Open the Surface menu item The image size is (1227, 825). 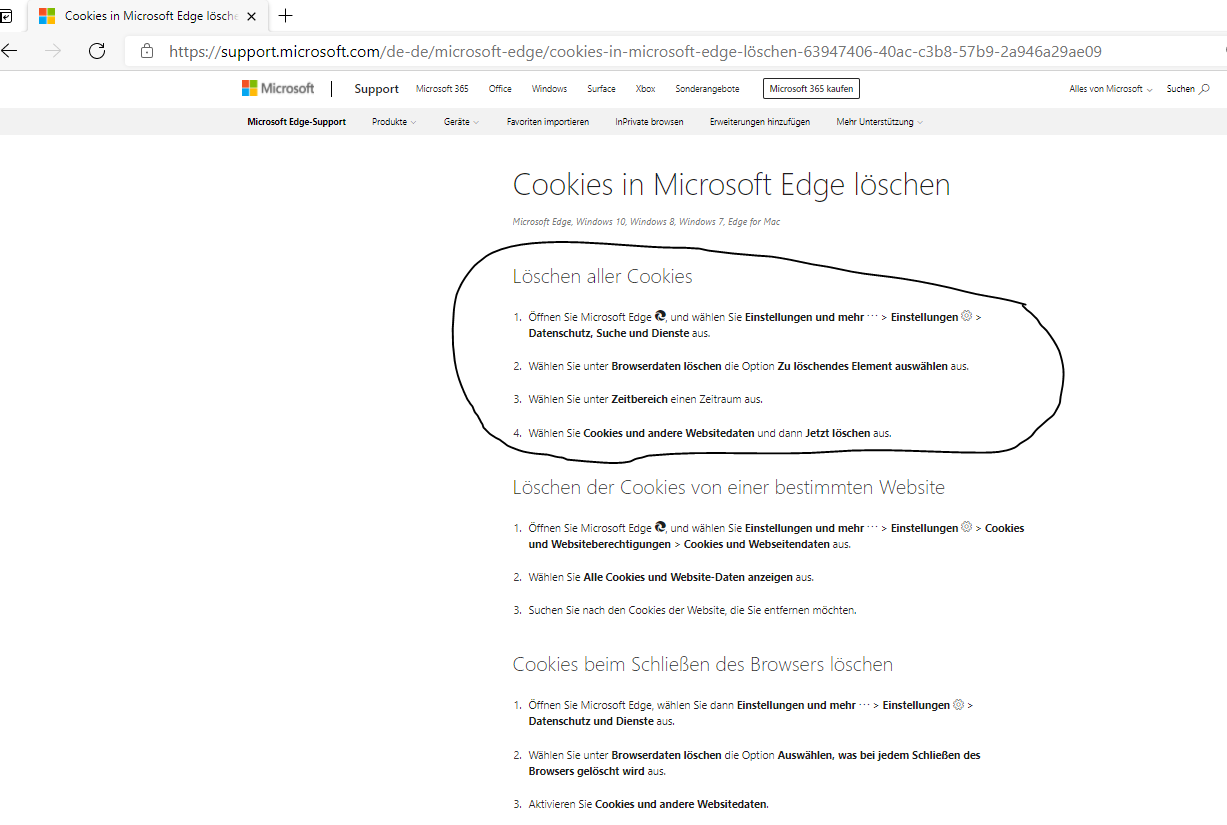click(601, 89)
